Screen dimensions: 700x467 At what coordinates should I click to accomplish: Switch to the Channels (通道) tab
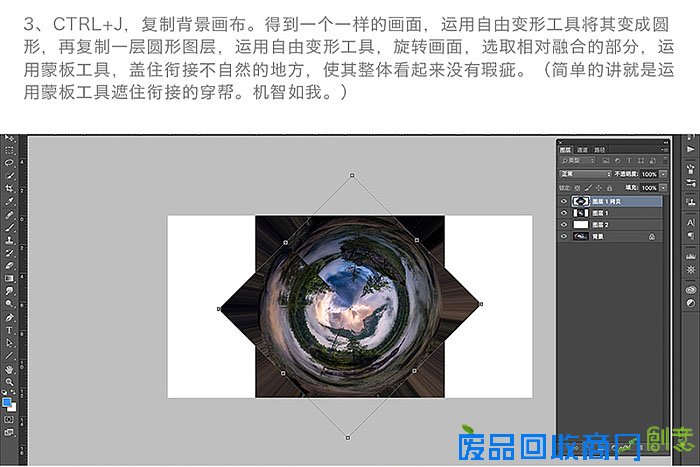click(x=582, y=150)
